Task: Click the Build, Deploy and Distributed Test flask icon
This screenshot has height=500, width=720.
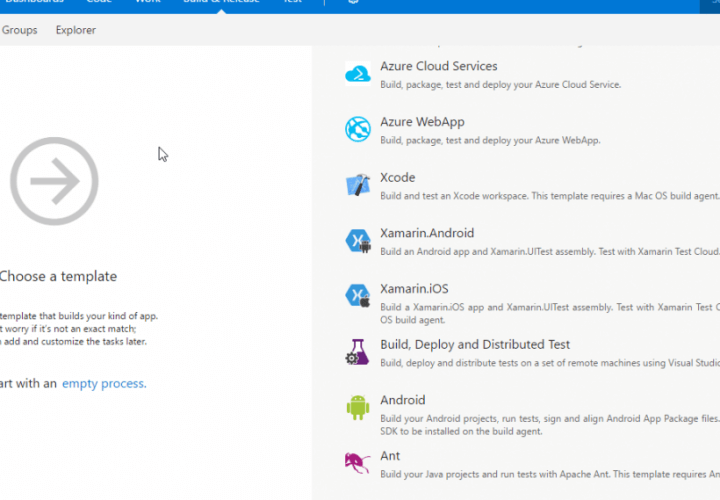Action: [357, 352]
